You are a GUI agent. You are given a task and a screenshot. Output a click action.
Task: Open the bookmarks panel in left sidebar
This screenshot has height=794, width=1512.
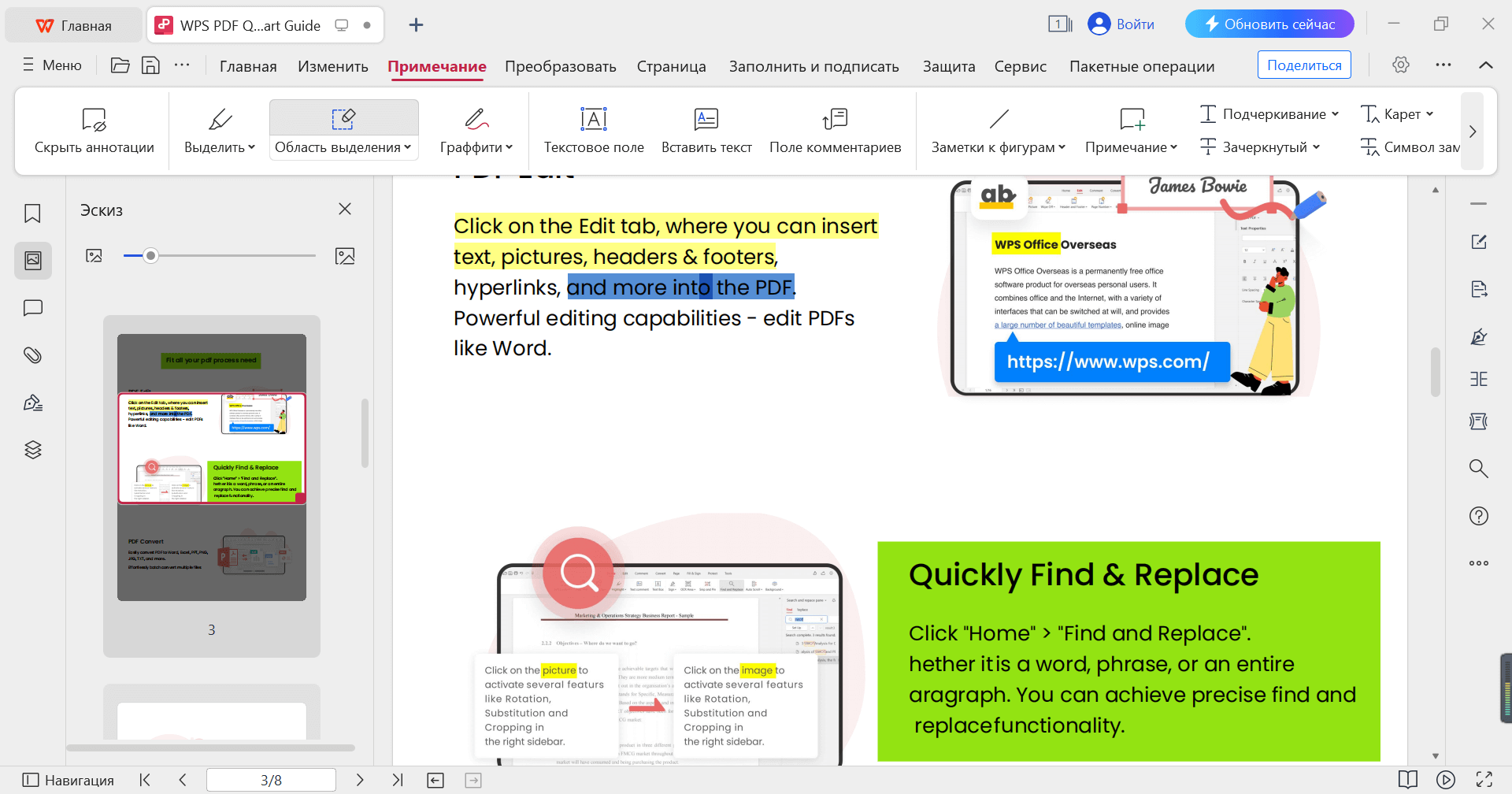click(x=32, y=213)
